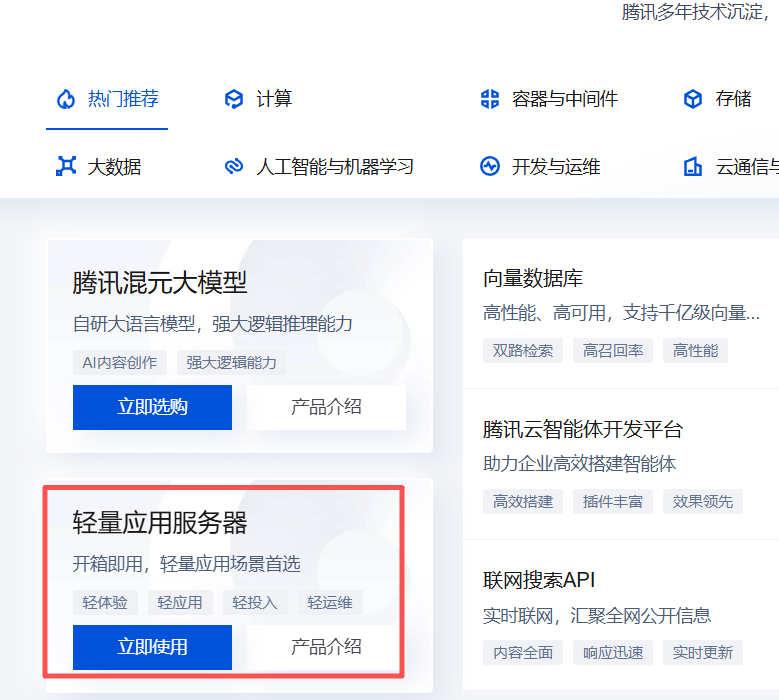Click the swirl icon beside 人工智能与机器学习
This screenshot has height=700, width=779.
pos(234,166)
